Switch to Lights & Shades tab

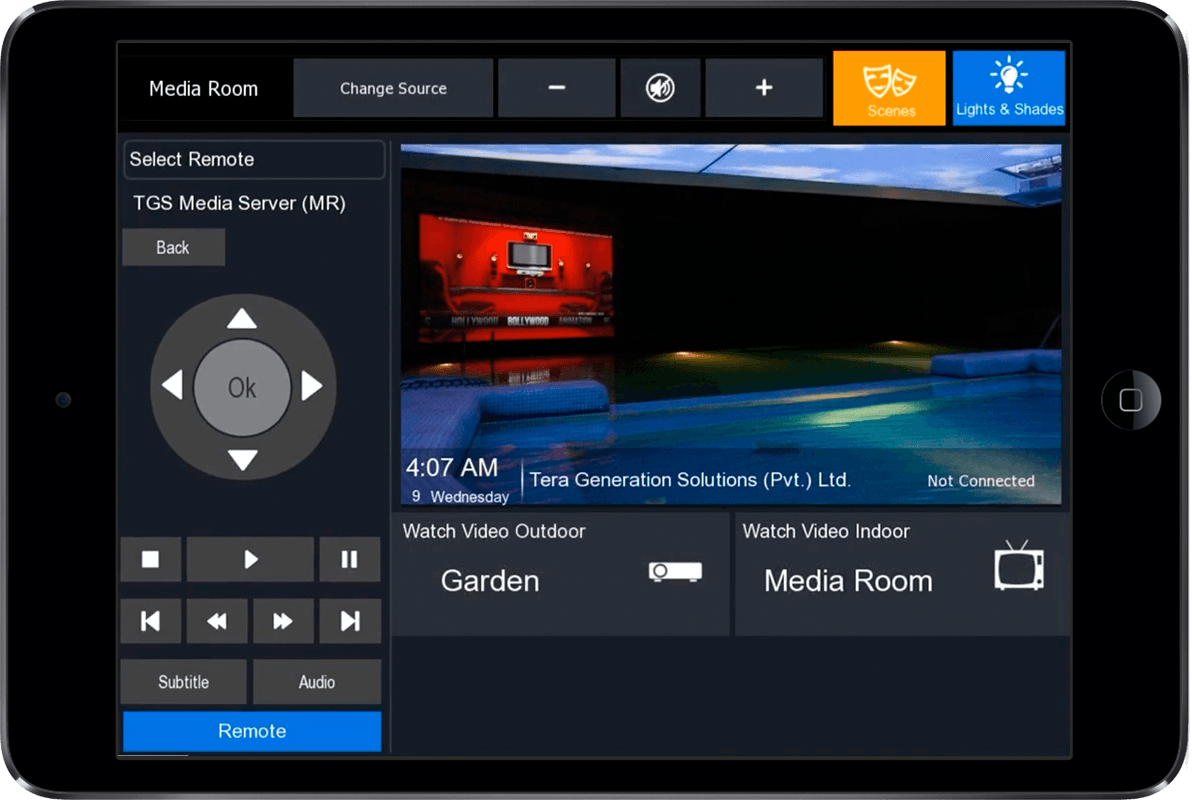1009,88
